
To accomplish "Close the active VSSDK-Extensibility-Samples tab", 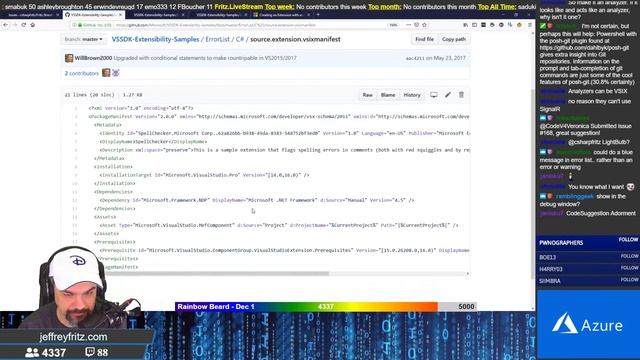I will tap(120, 15).
